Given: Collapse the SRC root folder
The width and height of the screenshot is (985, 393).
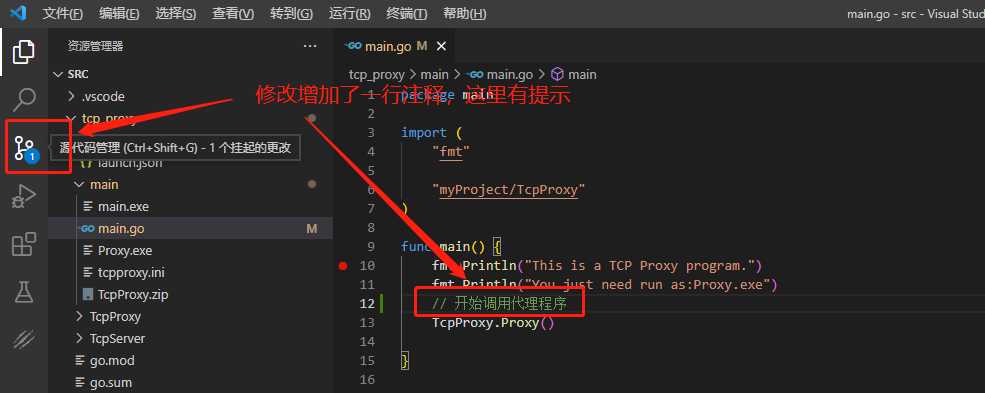Looking at the screenshot, I should coord(191,74).
